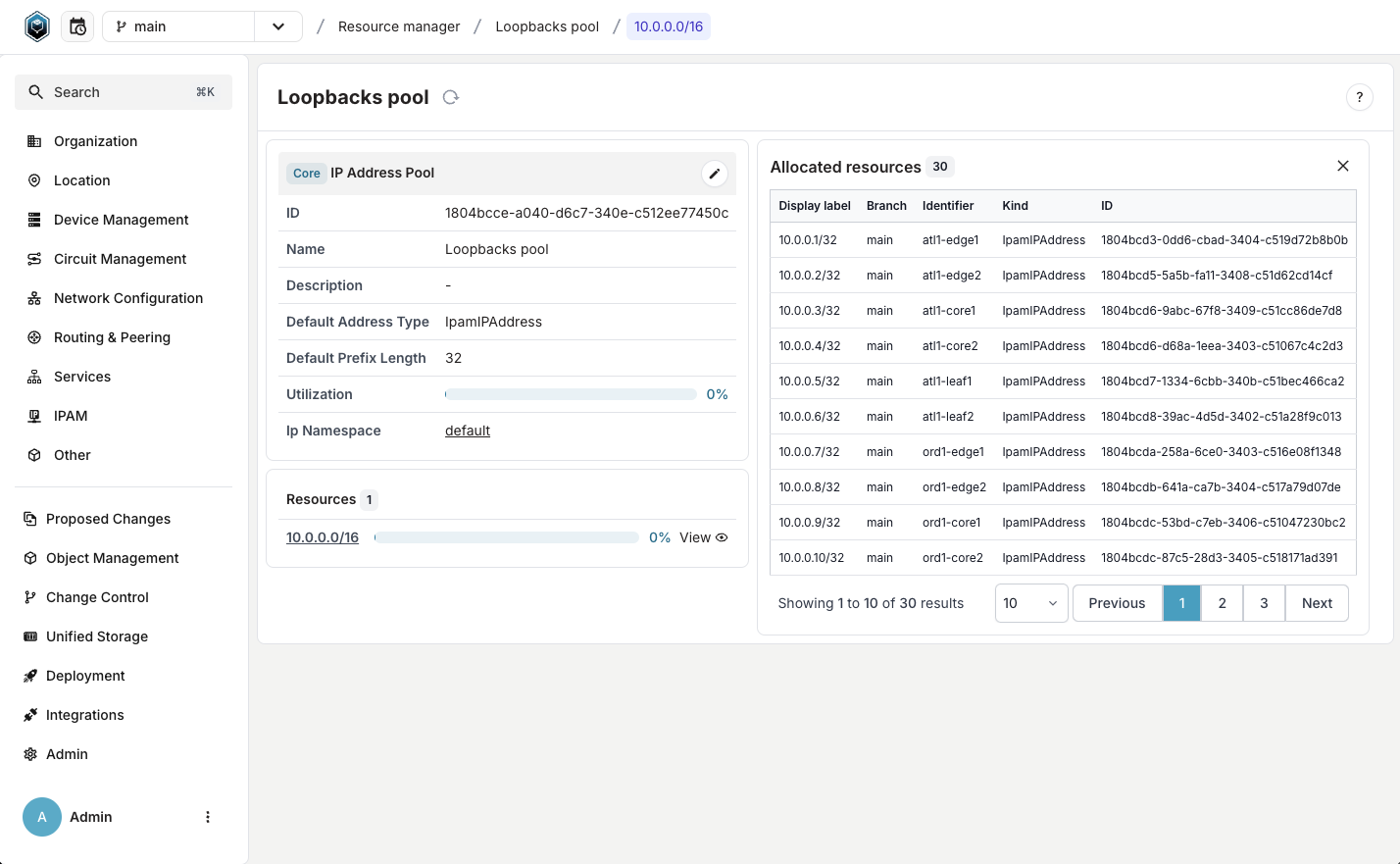The image size is (1400, 864).
Task: Click the Admin avatar icon
Action: click(x=42, y=817)
